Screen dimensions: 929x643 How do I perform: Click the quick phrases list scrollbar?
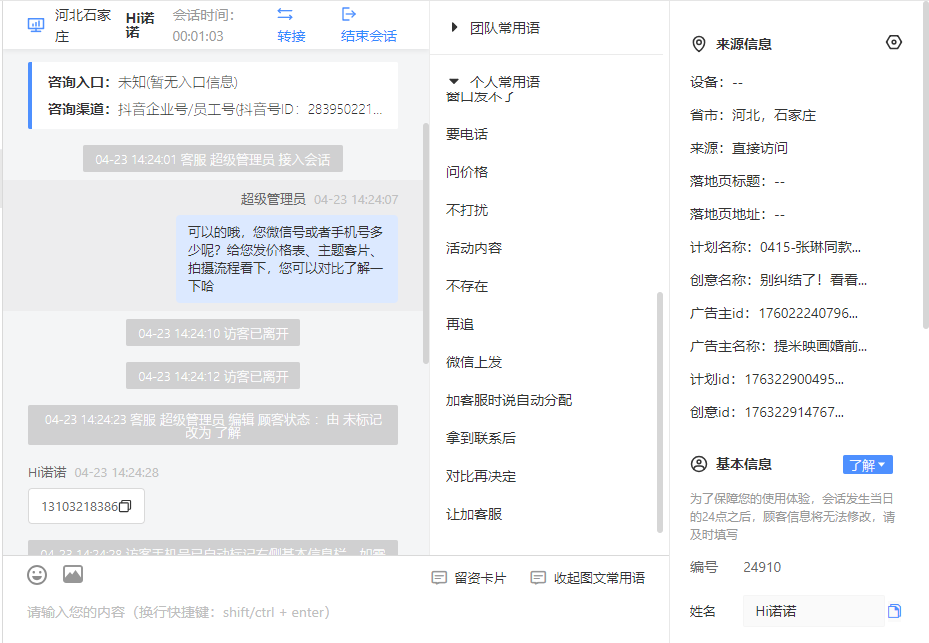point(659,412)
